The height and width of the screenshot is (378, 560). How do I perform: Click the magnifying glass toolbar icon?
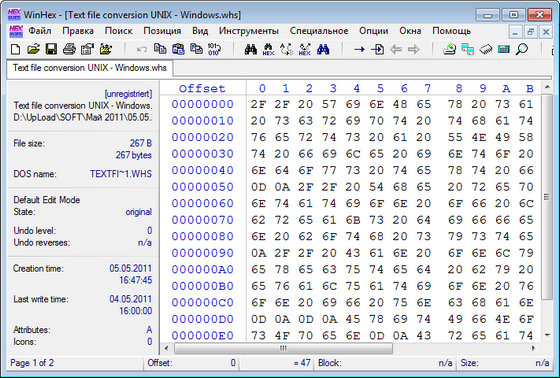click(522, 49)
